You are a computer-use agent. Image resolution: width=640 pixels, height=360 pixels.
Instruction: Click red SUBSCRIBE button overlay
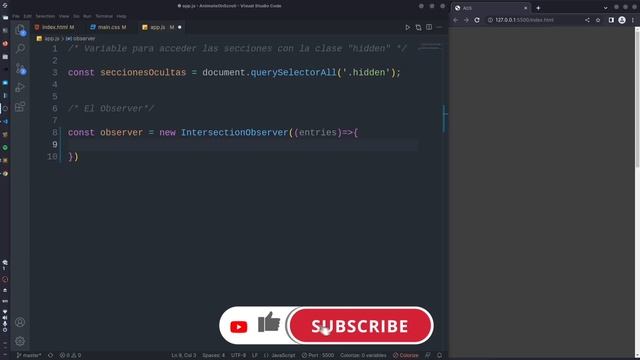click(x=361, y=326)
